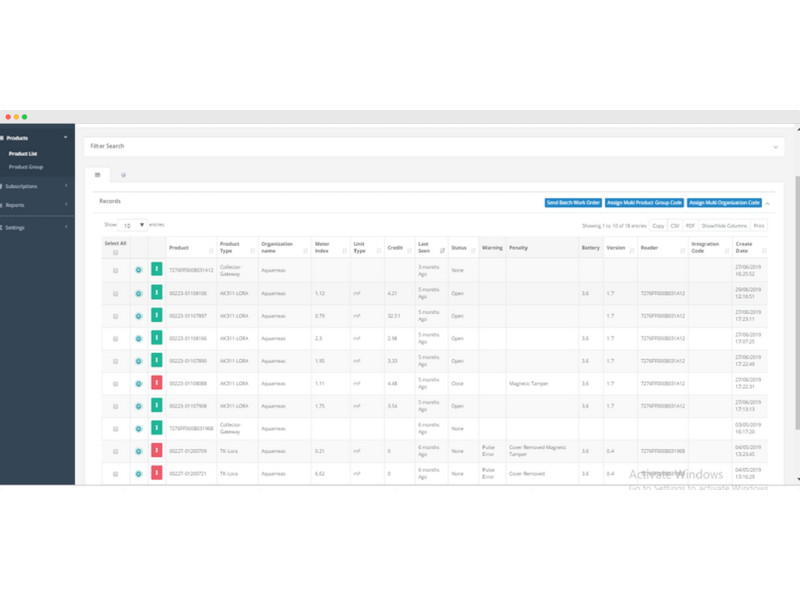
Task: Click the blue settings icon for product 00223-01108106
Action: 138,293
